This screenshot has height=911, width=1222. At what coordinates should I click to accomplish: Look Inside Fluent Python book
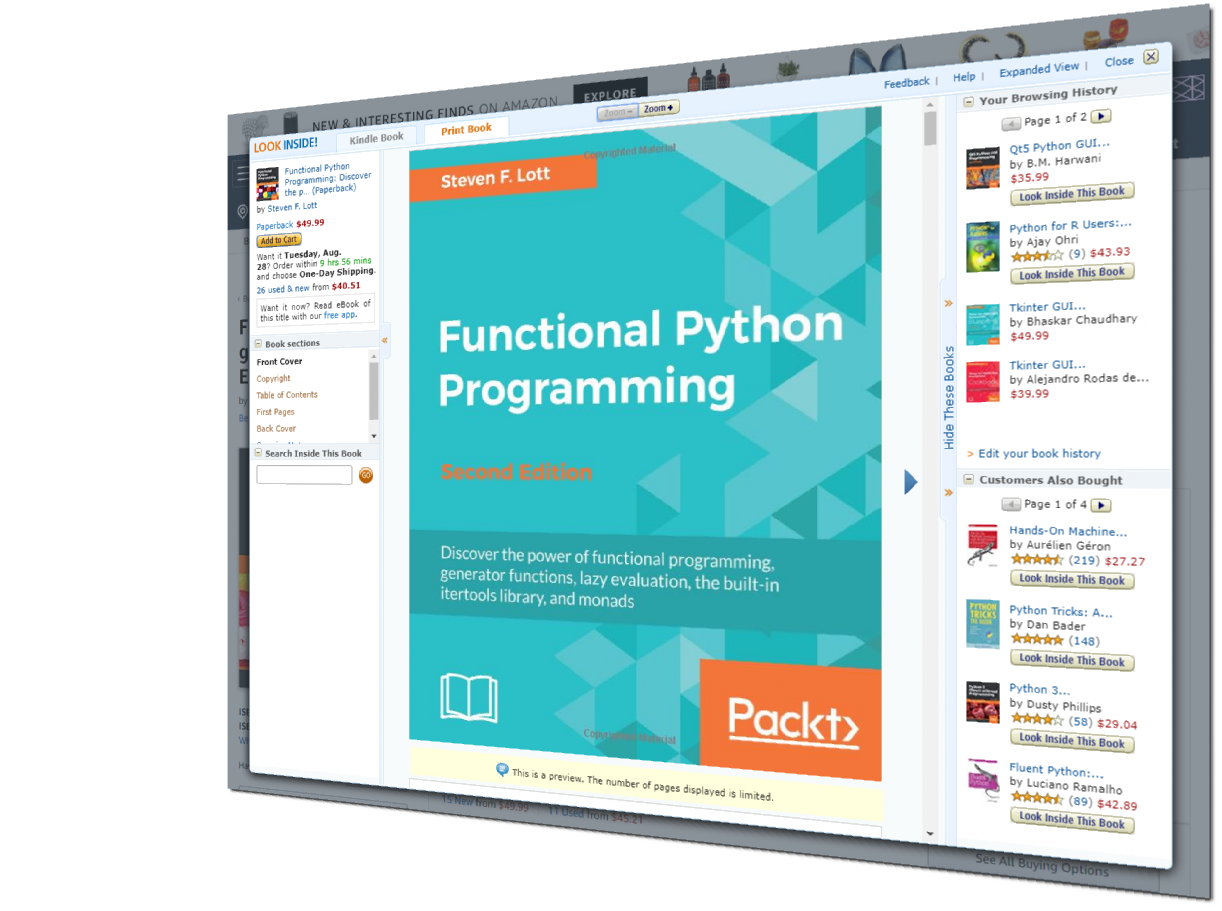click(1072, 822)
